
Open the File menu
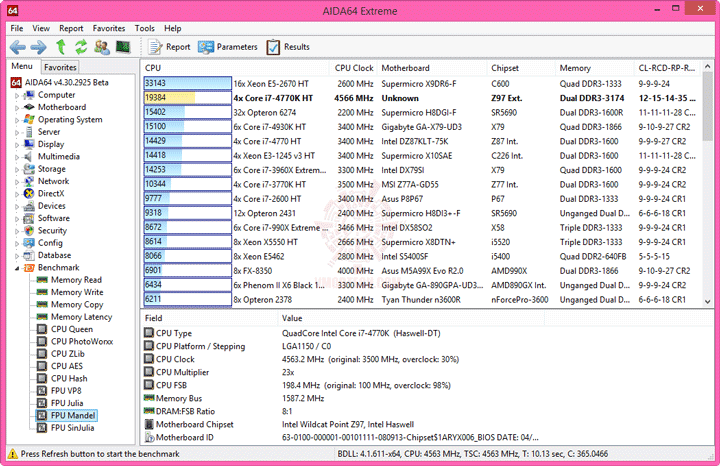pos(17,28)
